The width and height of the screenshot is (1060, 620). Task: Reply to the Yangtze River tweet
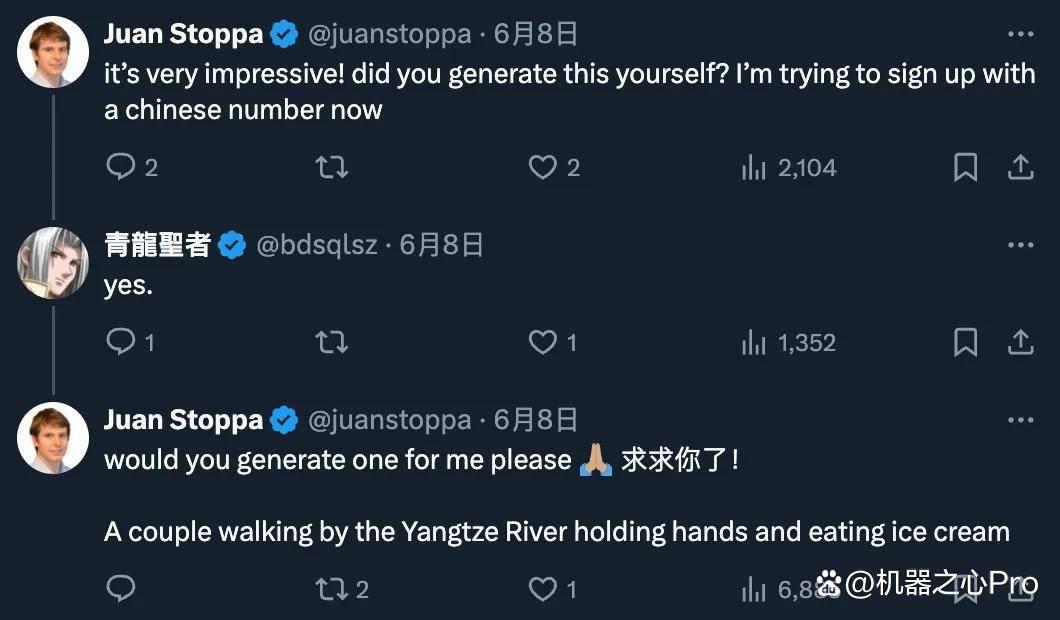pos(121,588)
